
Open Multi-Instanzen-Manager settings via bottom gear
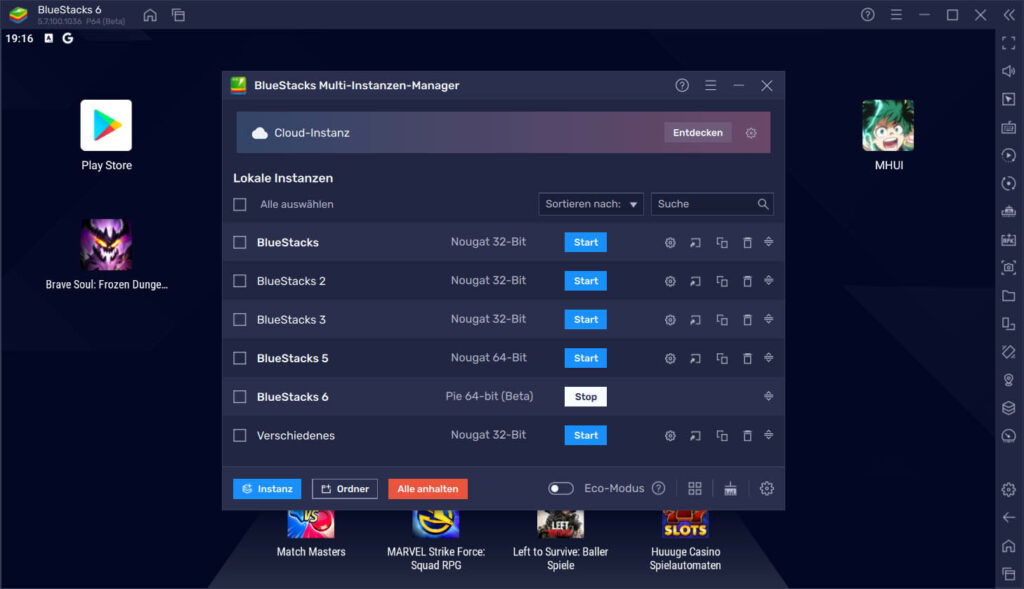pyautogui.click(x=767, y=488)
